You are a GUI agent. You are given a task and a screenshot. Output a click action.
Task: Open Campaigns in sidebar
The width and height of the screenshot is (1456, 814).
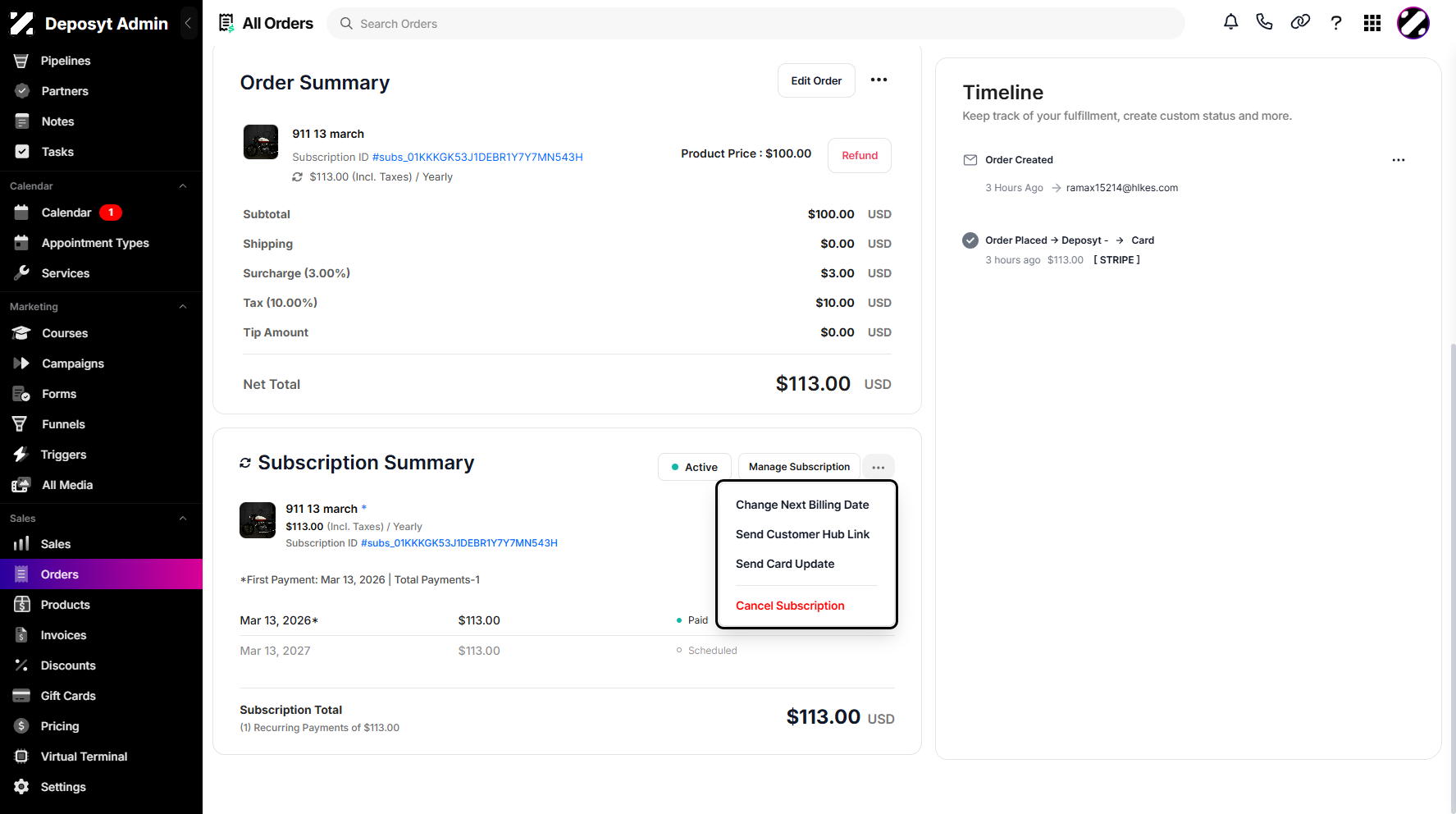pos(73,364)
